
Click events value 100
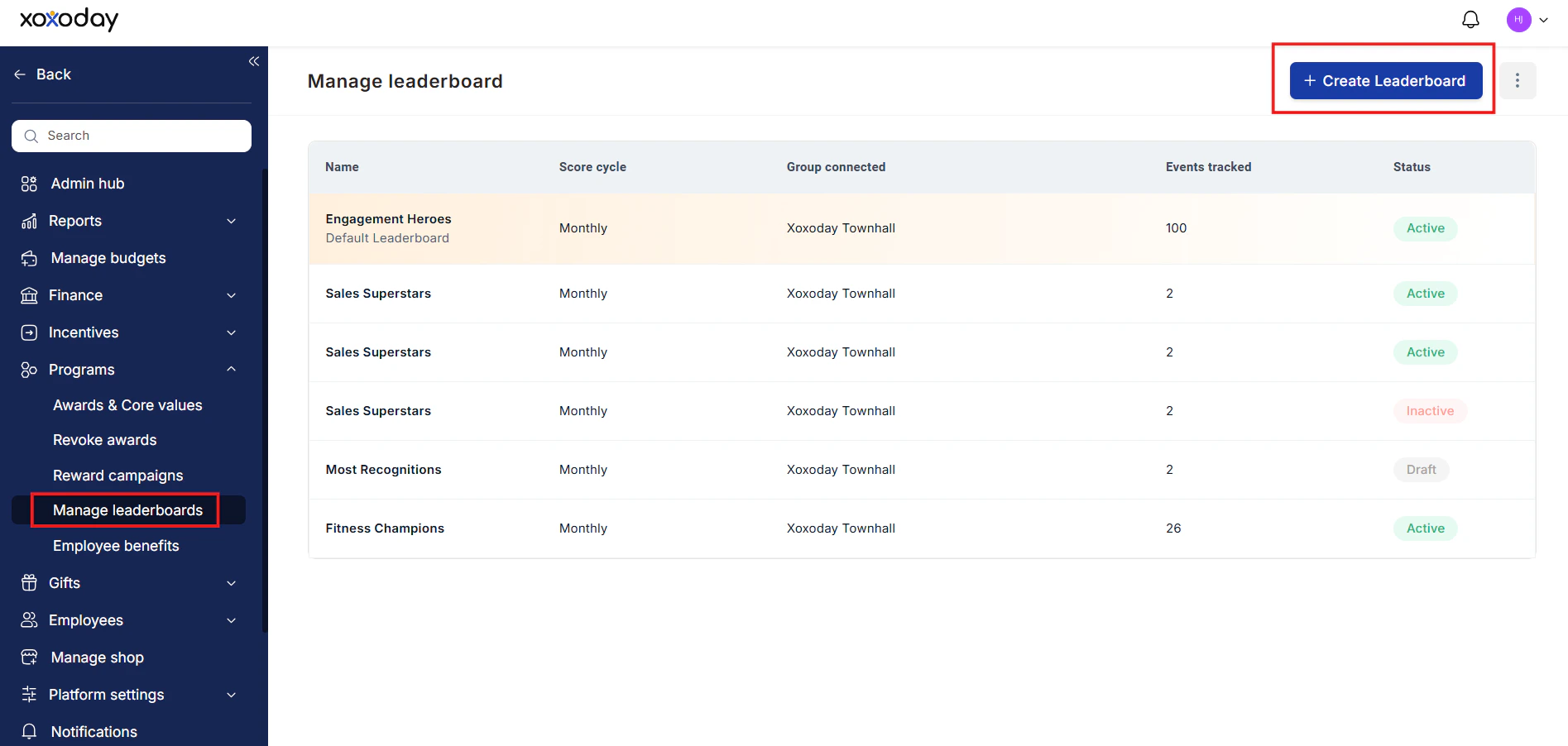tap(1176, 228)
